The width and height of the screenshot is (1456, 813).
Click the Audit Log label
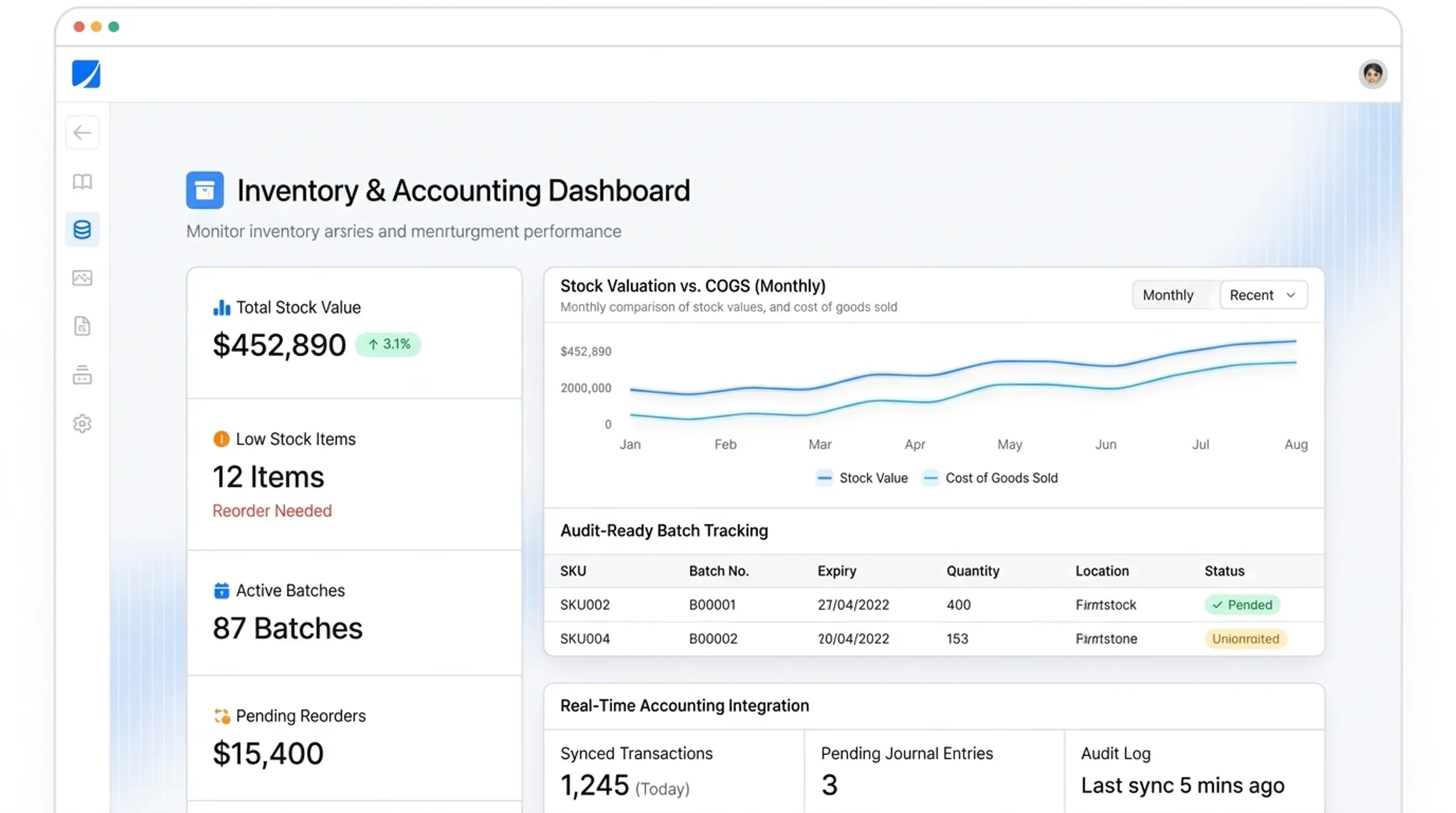(1116, 754)
